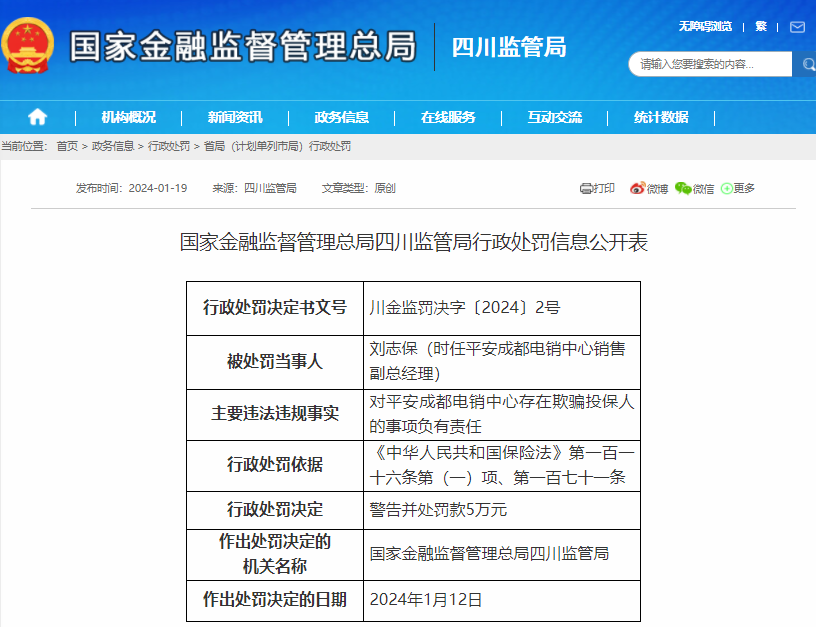The image size is (816, 627).
Task: Click breadcrumb 首页 link
Action: point(67,146)
